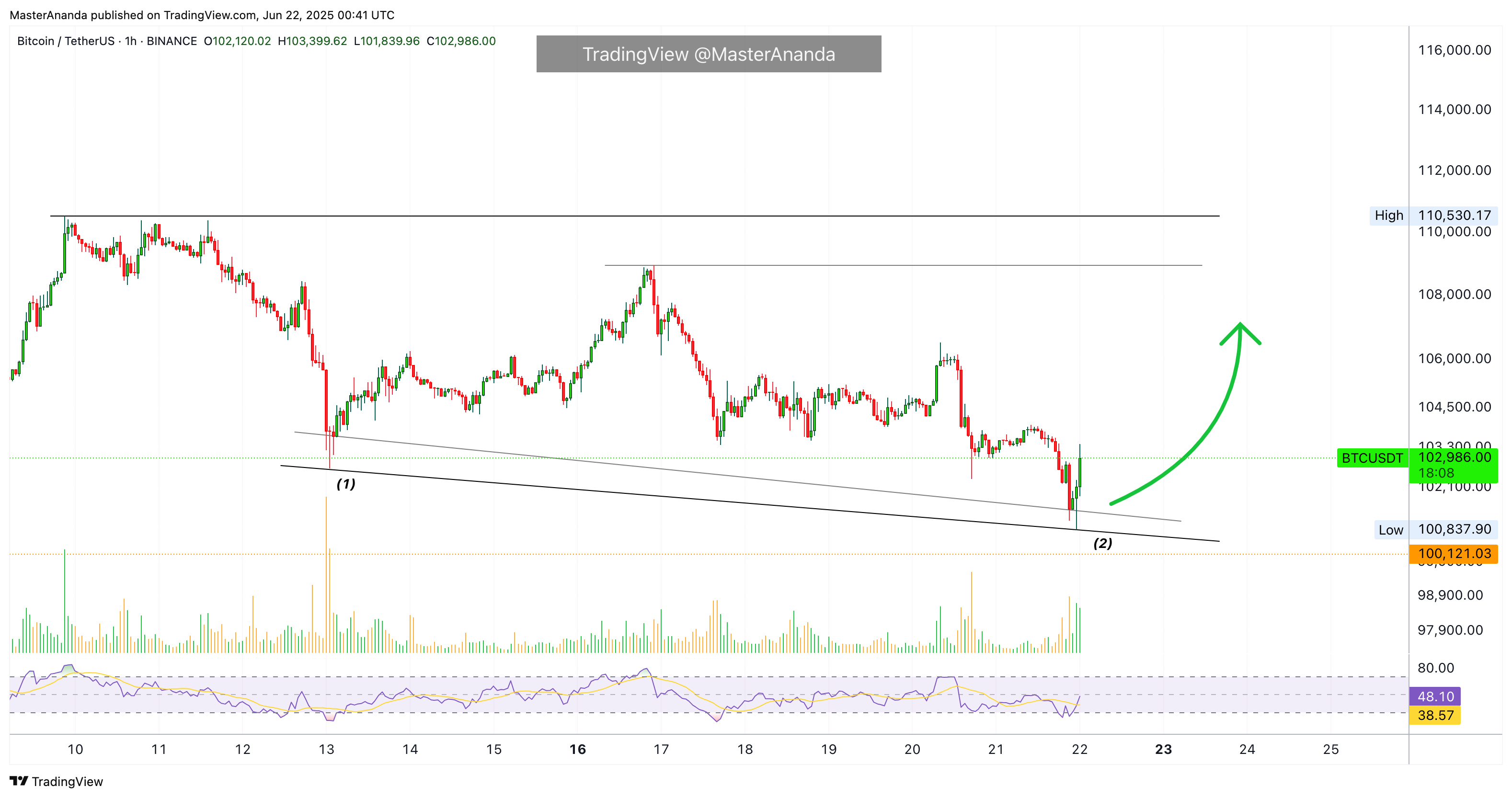Click the orange price label 100,121.03
The width and height of the screenshot is (1512, 798).
[x=1454, y=554]
